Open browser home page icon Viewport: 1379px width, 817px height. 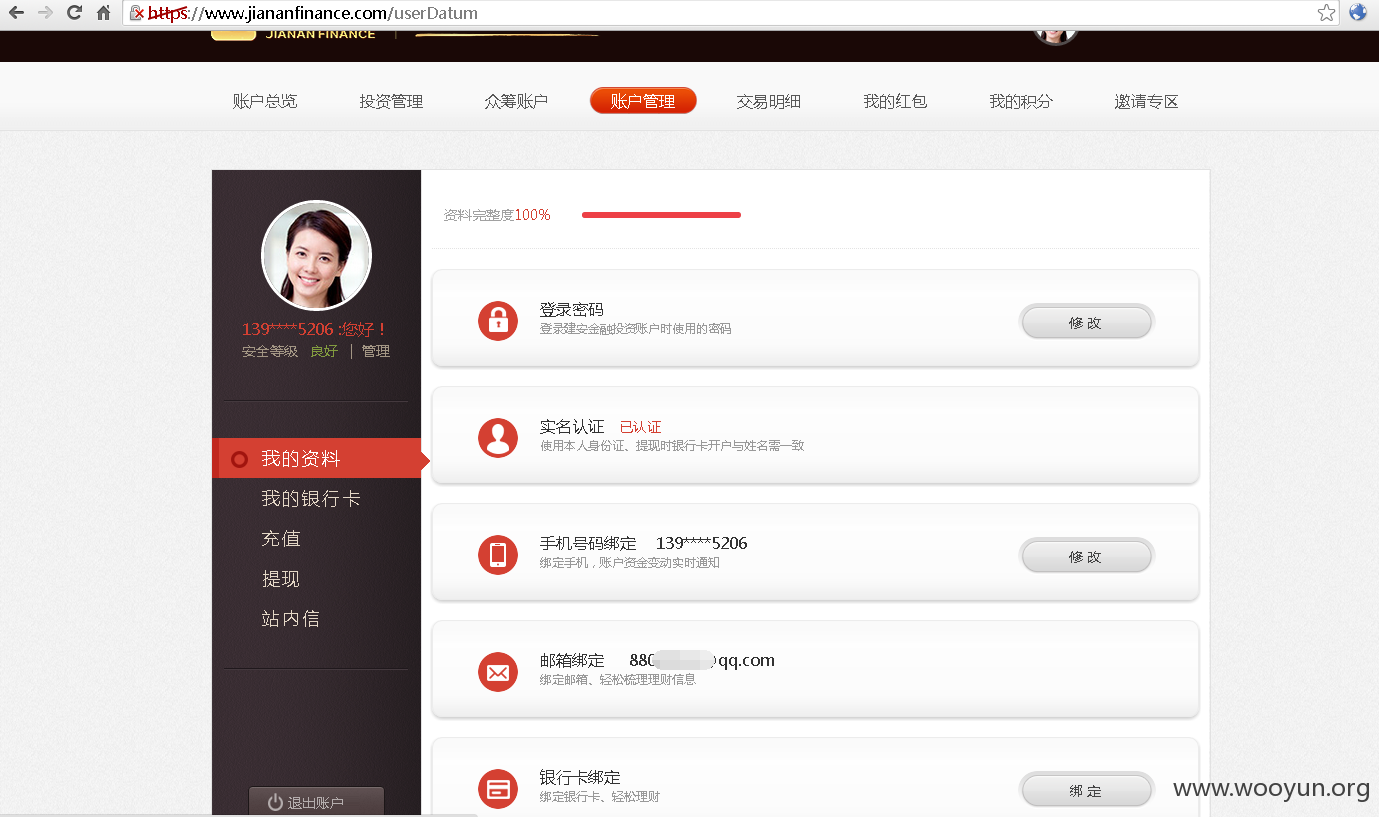click(x=103, y=13)
